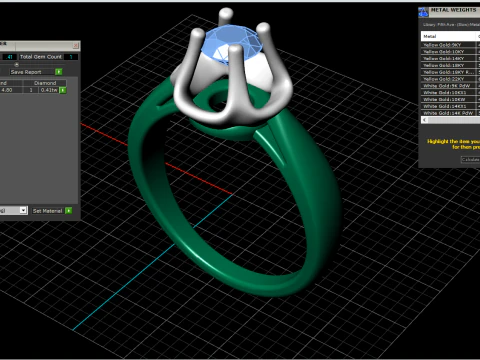Open the material dropdown arrow
The image size is (480, 360).
pos(23,210)
